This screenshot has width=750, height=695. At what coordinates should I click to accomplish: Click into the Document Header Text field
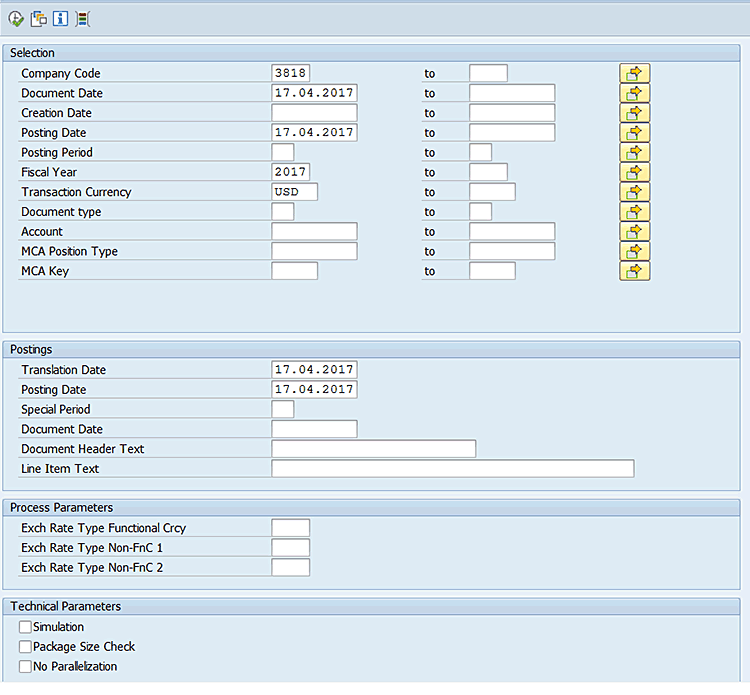(373, 449)
